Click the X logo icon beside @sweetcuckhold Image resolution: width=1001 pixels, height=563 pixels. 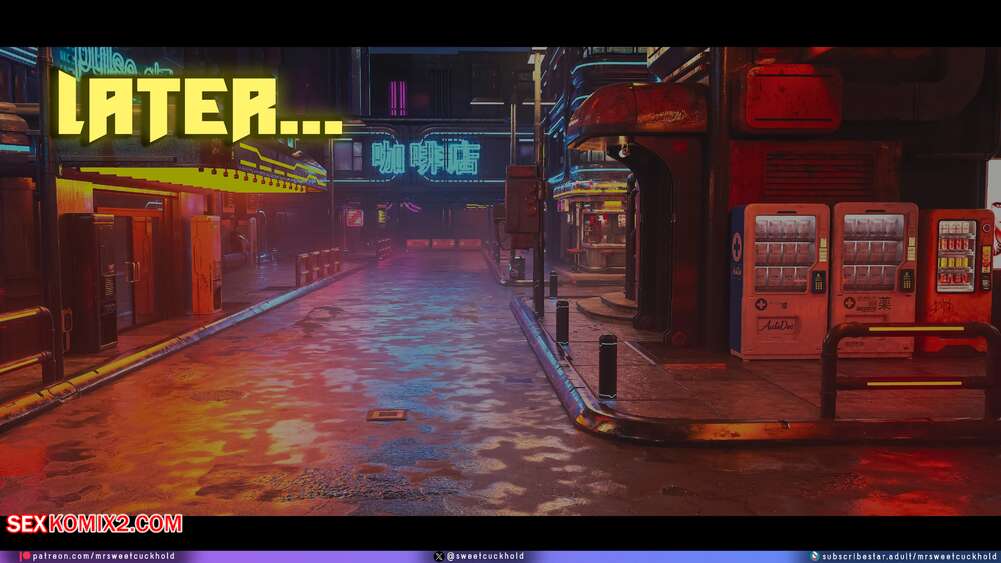click(439, 557)
